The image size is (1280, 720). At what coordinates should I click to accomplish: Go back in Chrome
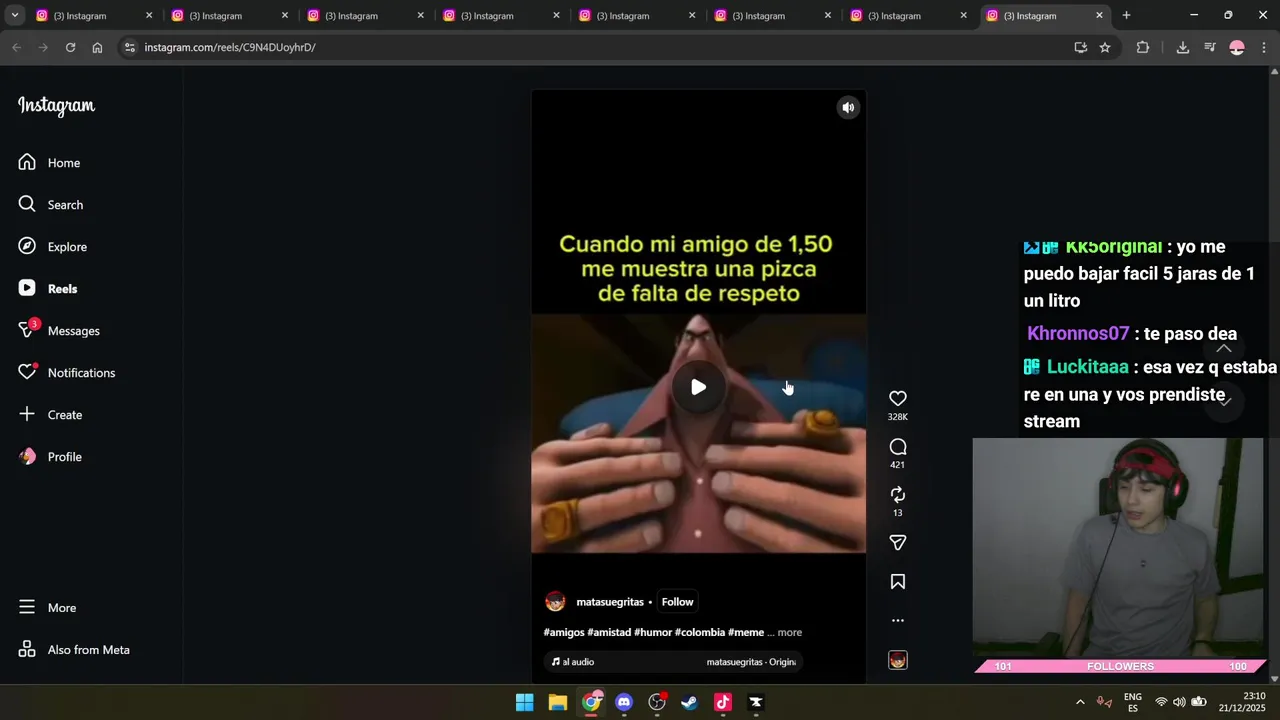click(16, 47)
